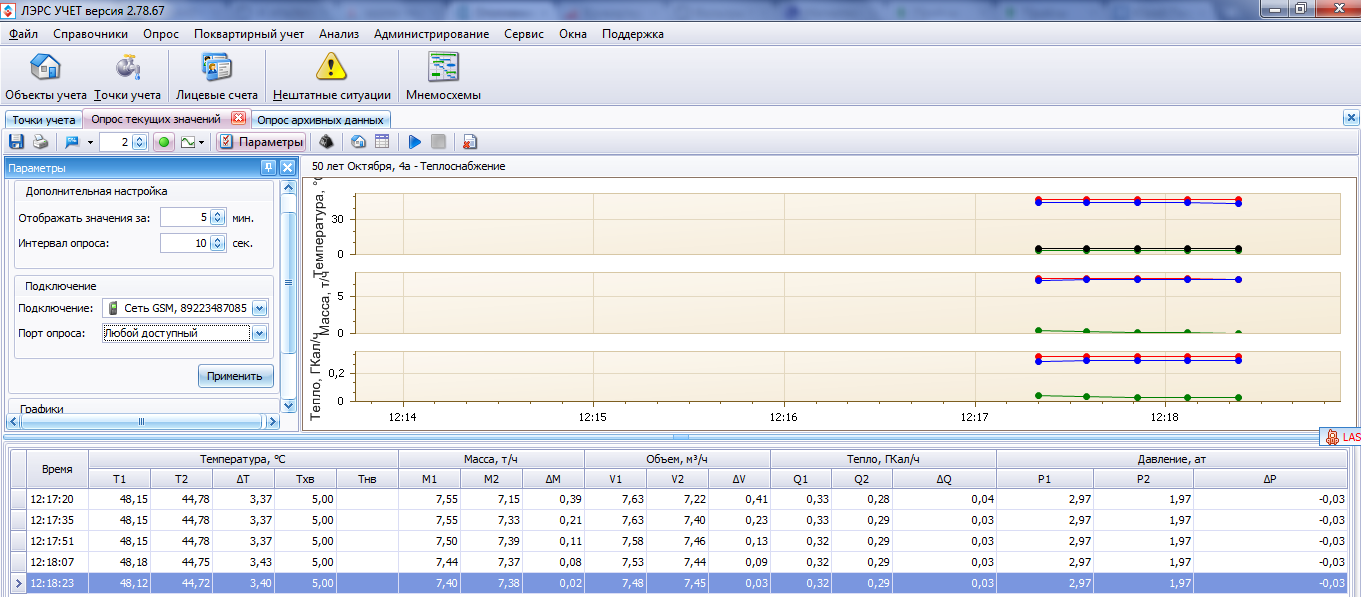This screenshot has height=604, width=1361.
Task: Click the blue flag toolbar icon
Action: 72,142
